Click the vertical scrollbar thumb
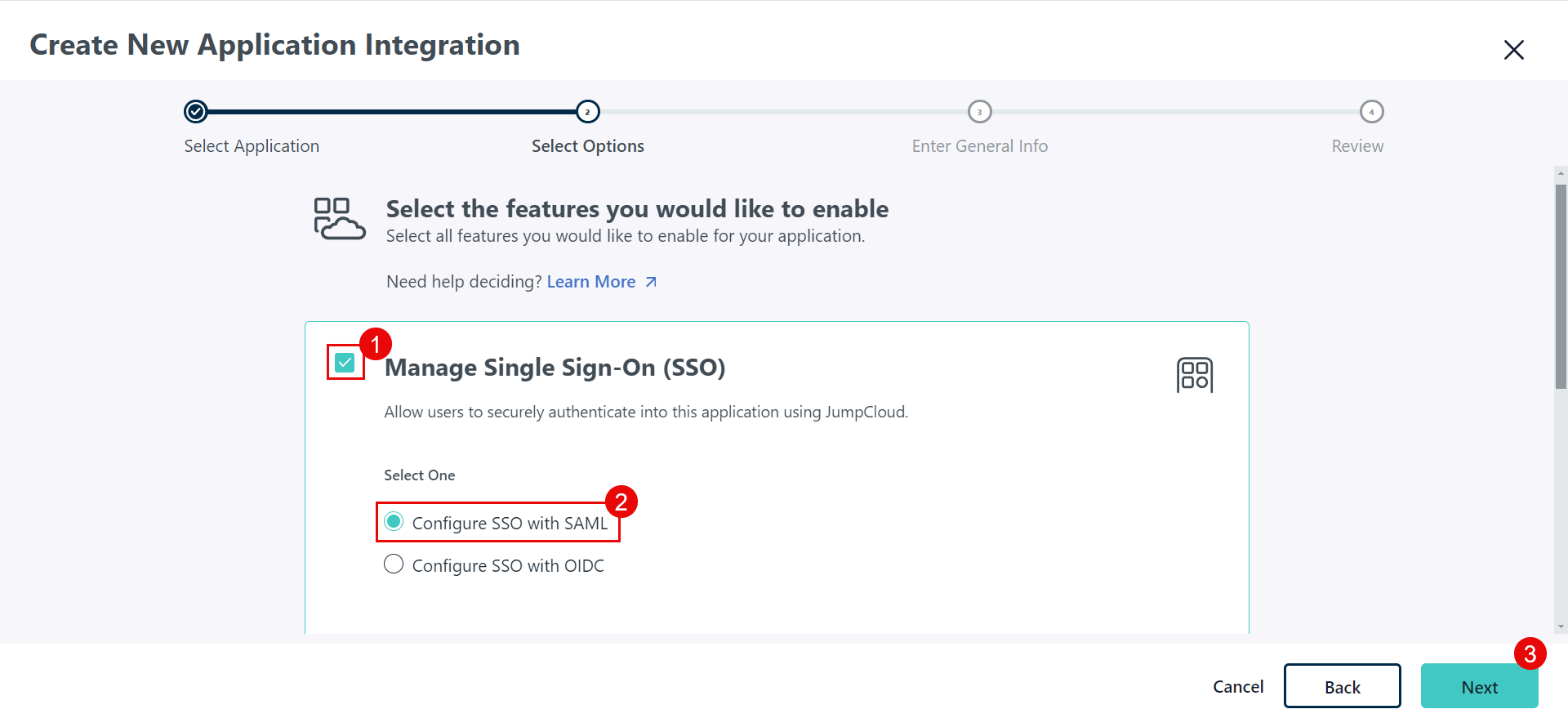 pos(1561,286)
